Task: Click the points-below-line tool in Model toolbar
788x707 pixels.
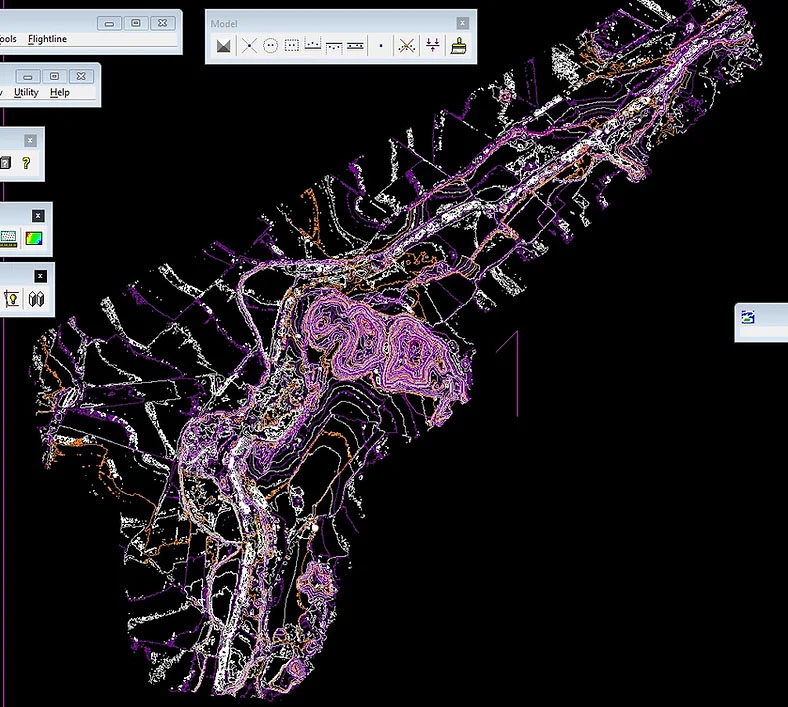Action: tap(334, 46)
